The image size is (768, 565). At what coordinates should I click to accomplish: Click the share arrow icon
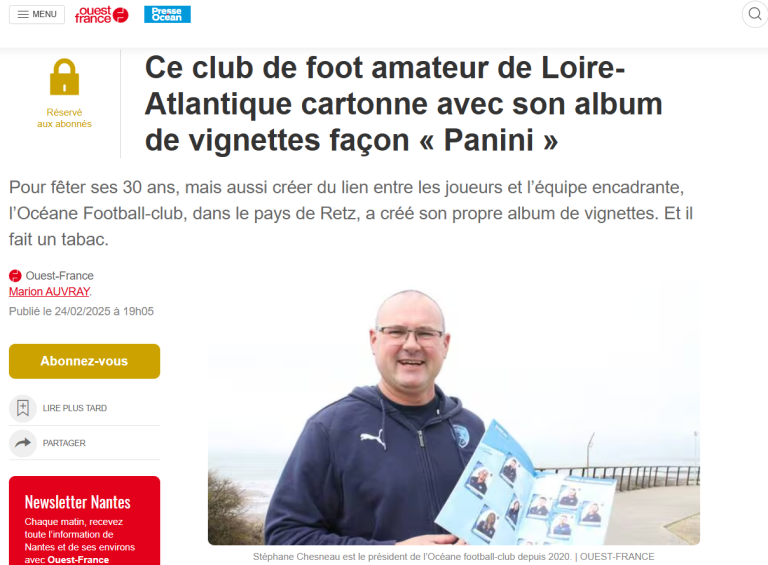23,443
